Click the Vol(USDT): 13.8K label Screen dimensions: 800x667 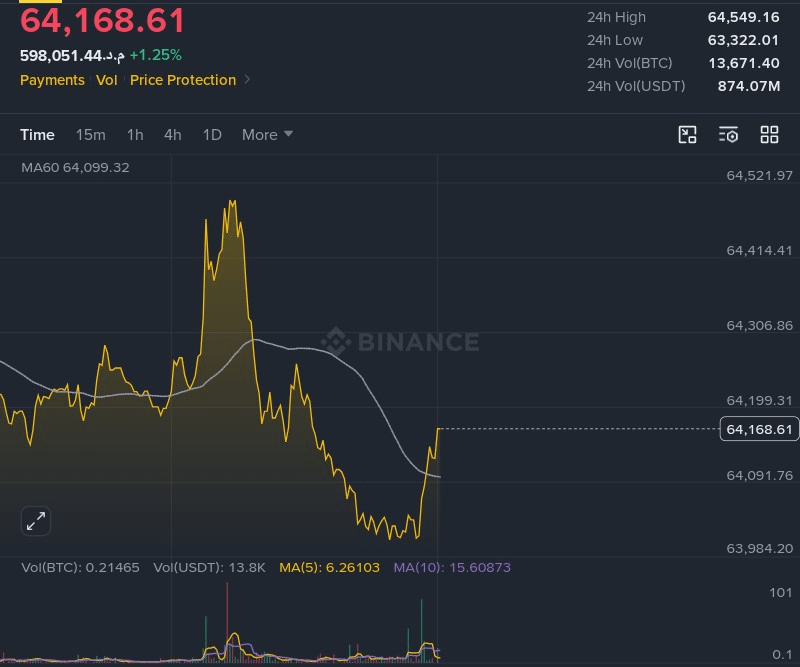209,567
